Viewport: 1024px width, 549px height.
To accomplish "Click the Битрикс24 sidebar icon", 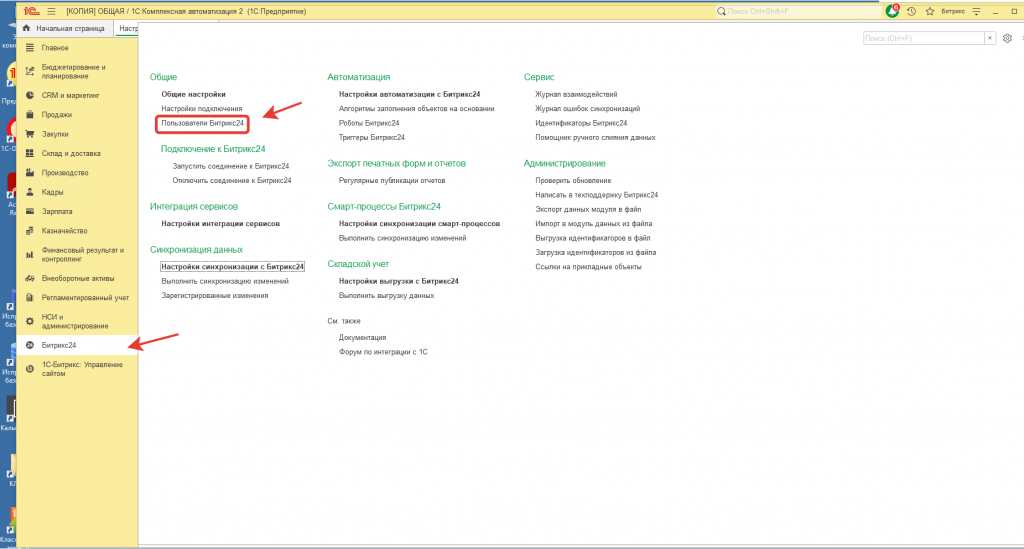I will click(29, 345).
